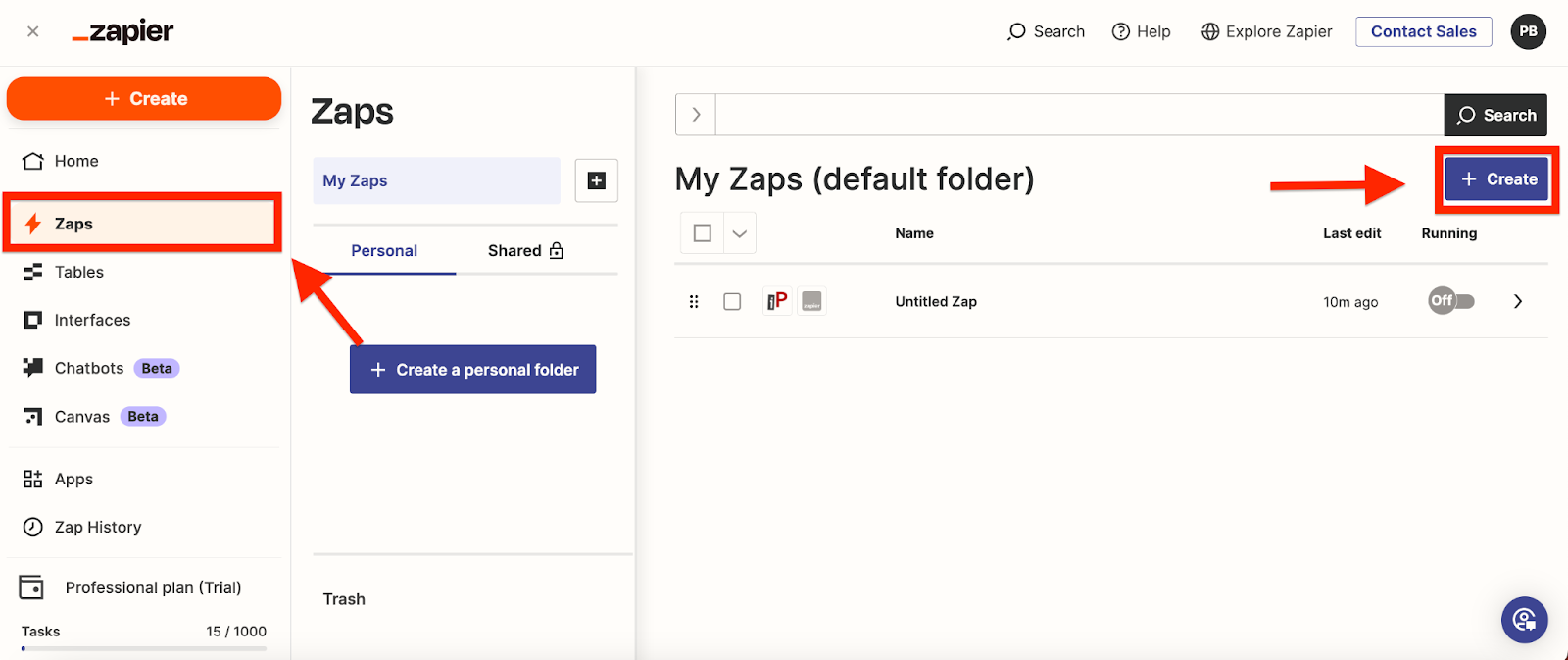The height and width of the screenshot is (660, 1568).
Task: Click the Tasks usage progress bar
Action: [144, 648]
